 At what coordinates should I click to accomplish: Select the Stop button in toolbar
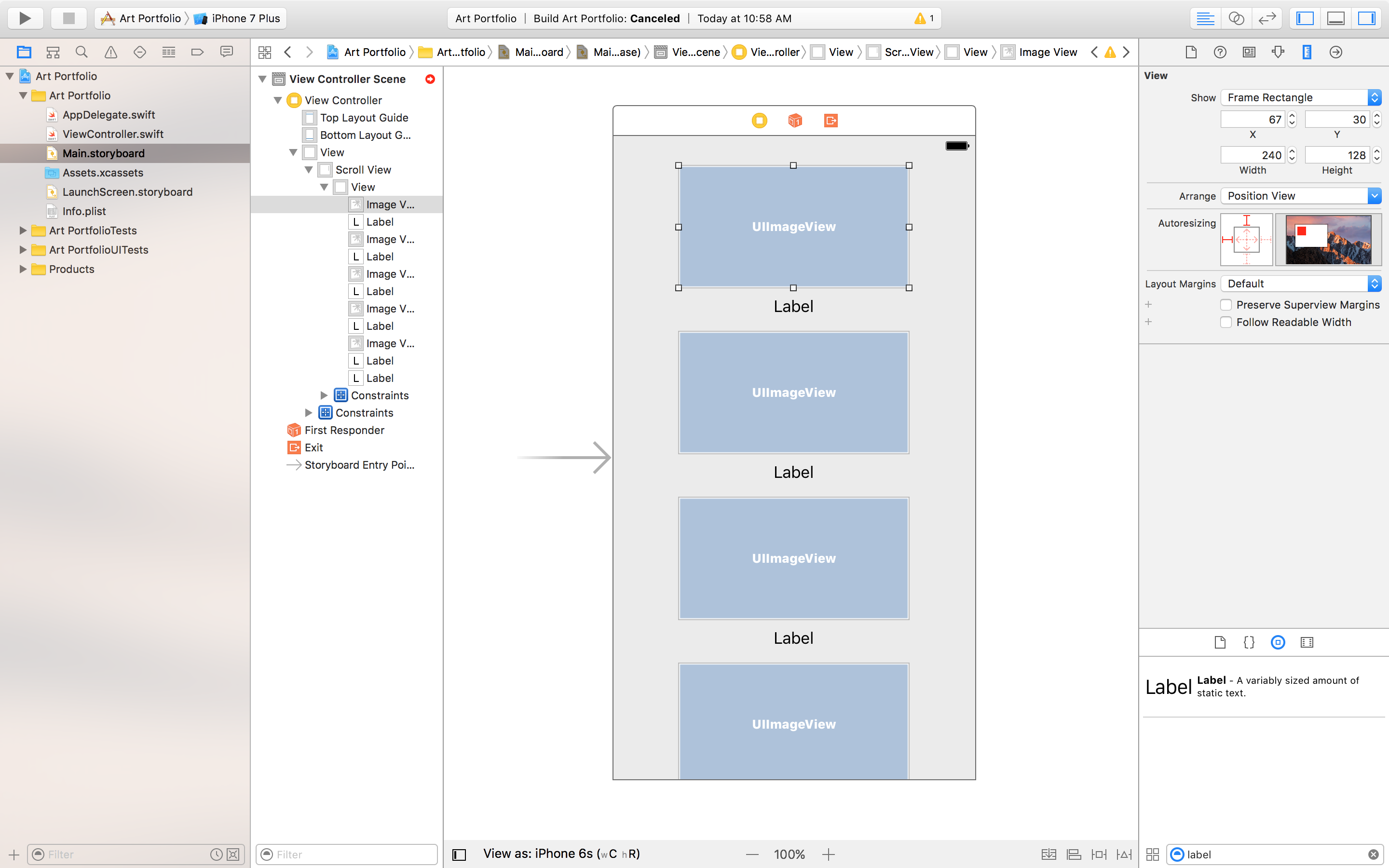pyautogui.click(x=67, y=18)
